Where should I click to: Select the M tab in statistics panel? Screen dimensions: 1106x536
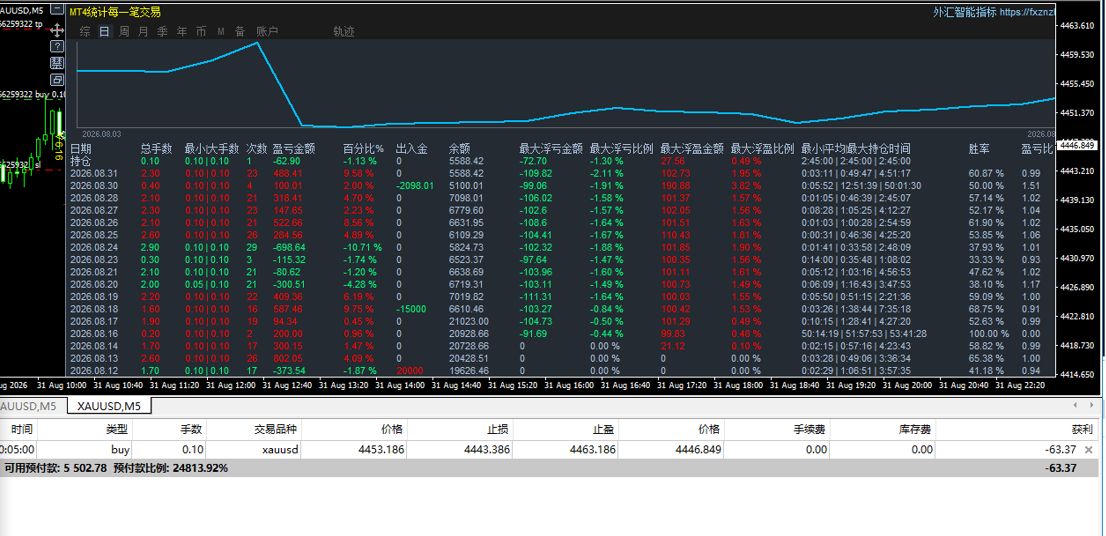pyautogui.click(x=221, y=31)
